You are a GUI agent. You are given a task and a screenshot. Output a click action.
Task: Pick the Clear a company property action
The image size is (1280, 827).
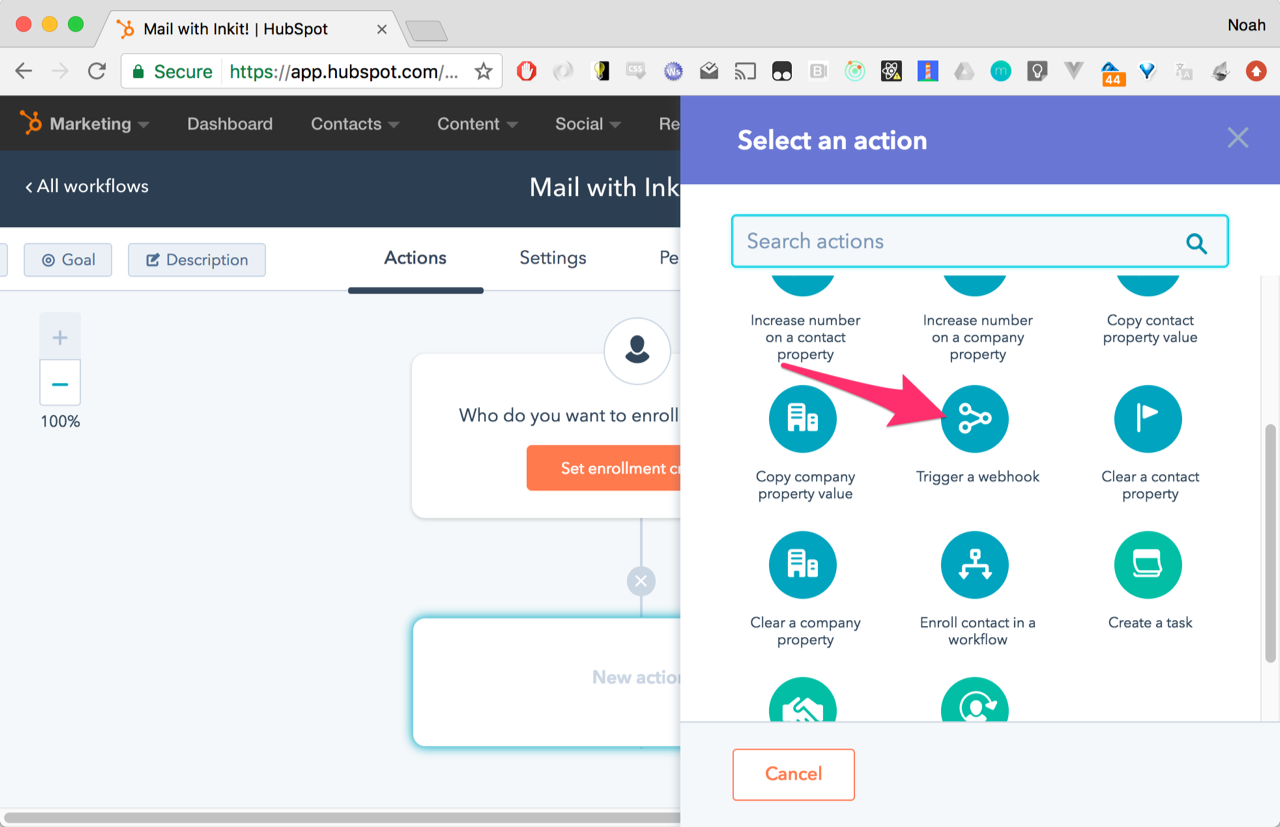tap(802, 565)
